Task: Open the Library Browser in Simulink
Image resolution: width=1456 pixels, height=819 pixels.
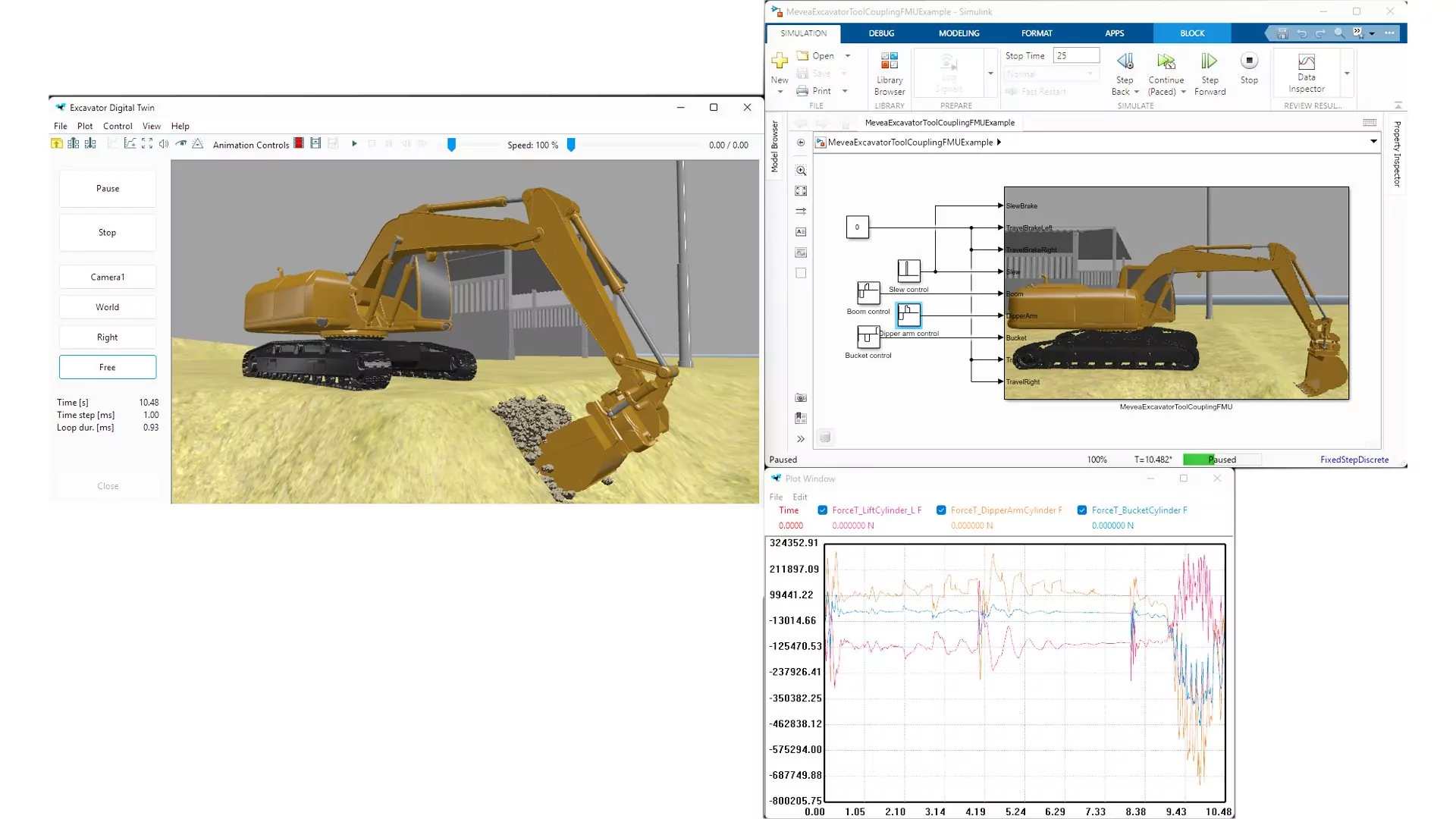Action: (889, 72)
